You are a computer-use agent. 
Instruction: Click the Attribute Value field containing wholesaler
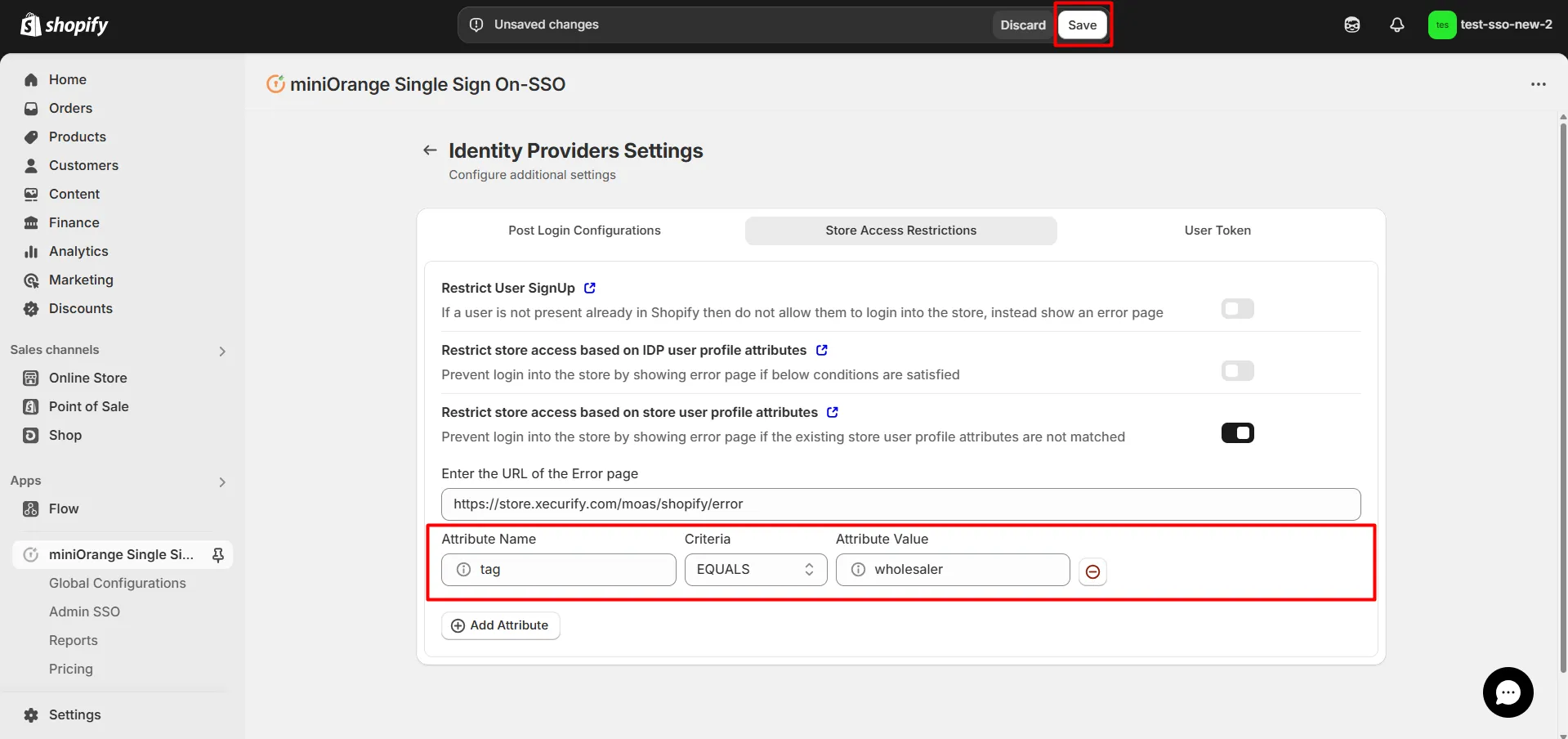point(953,570)
